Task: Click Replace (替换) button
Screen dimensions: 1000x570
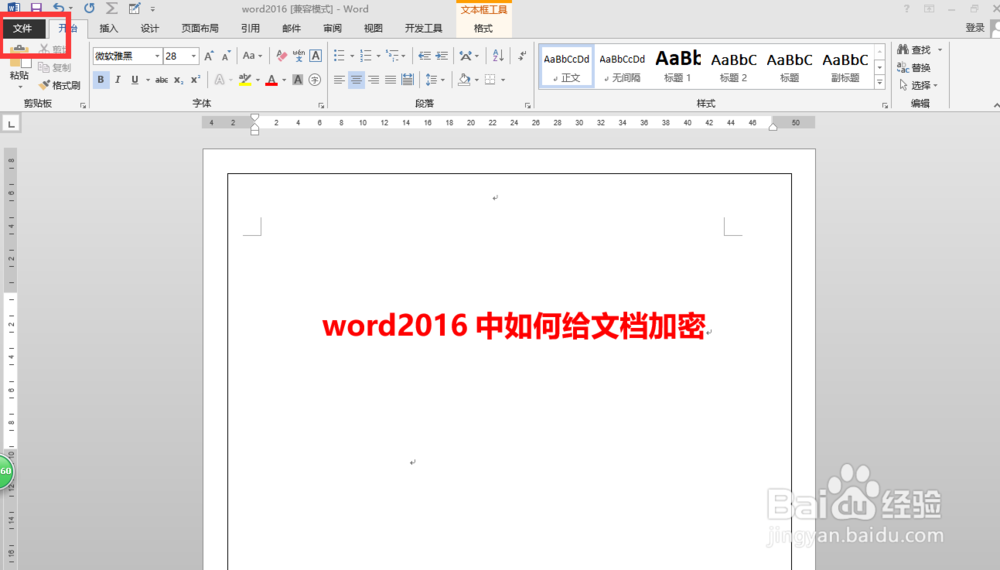Action: point(914,68)
